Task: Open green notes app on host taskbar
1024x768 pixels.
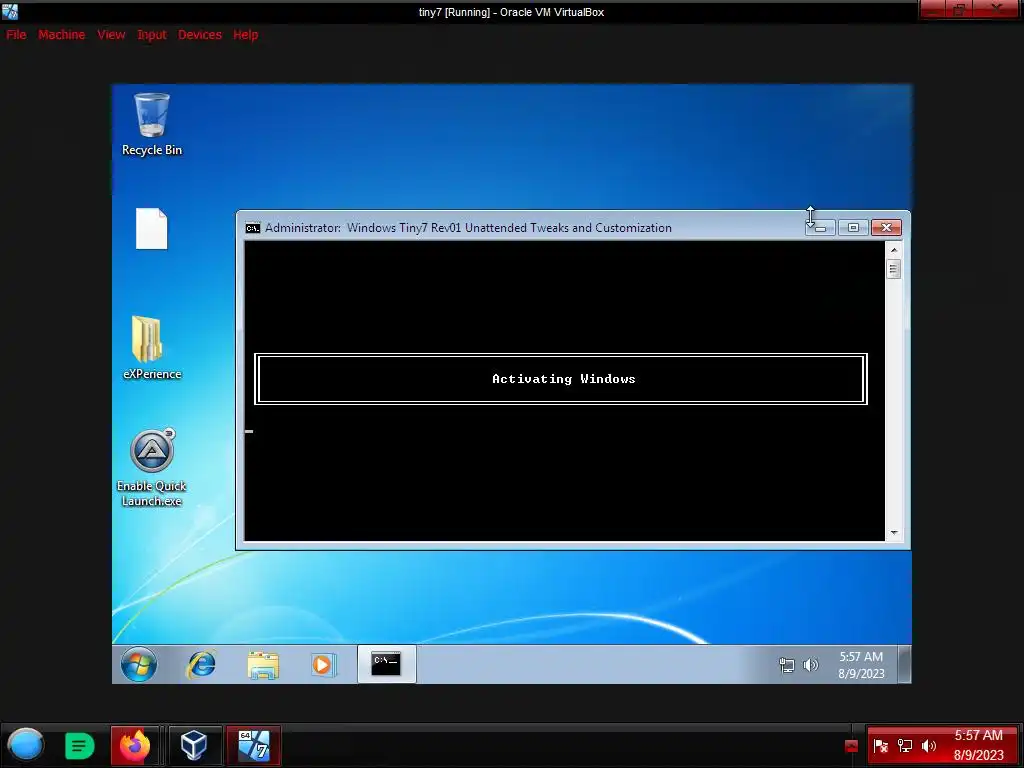Action: click(x=80, y=746)
